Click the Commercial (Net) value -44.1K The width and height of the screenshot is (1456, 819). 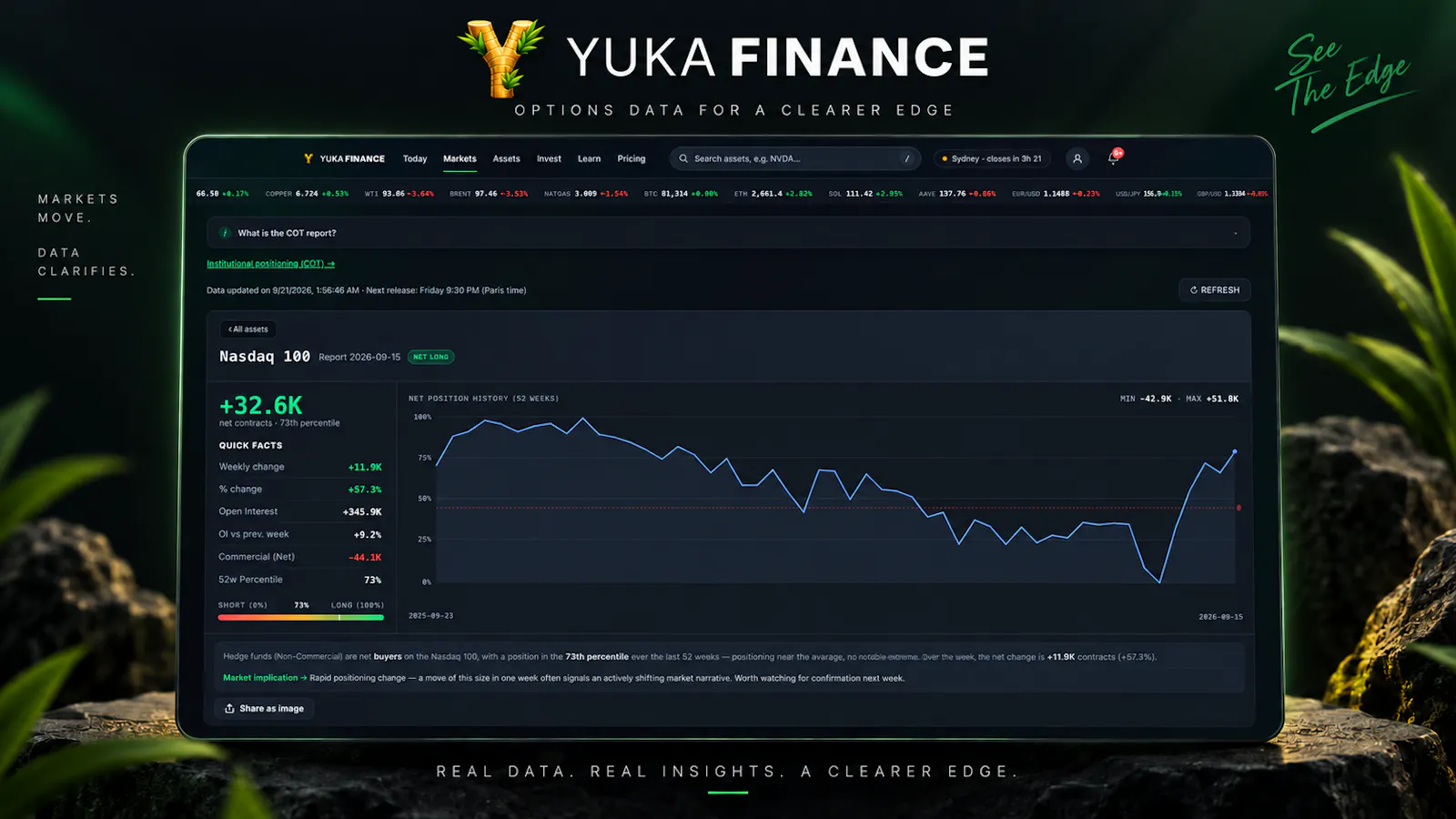click(x=365, y=557)
